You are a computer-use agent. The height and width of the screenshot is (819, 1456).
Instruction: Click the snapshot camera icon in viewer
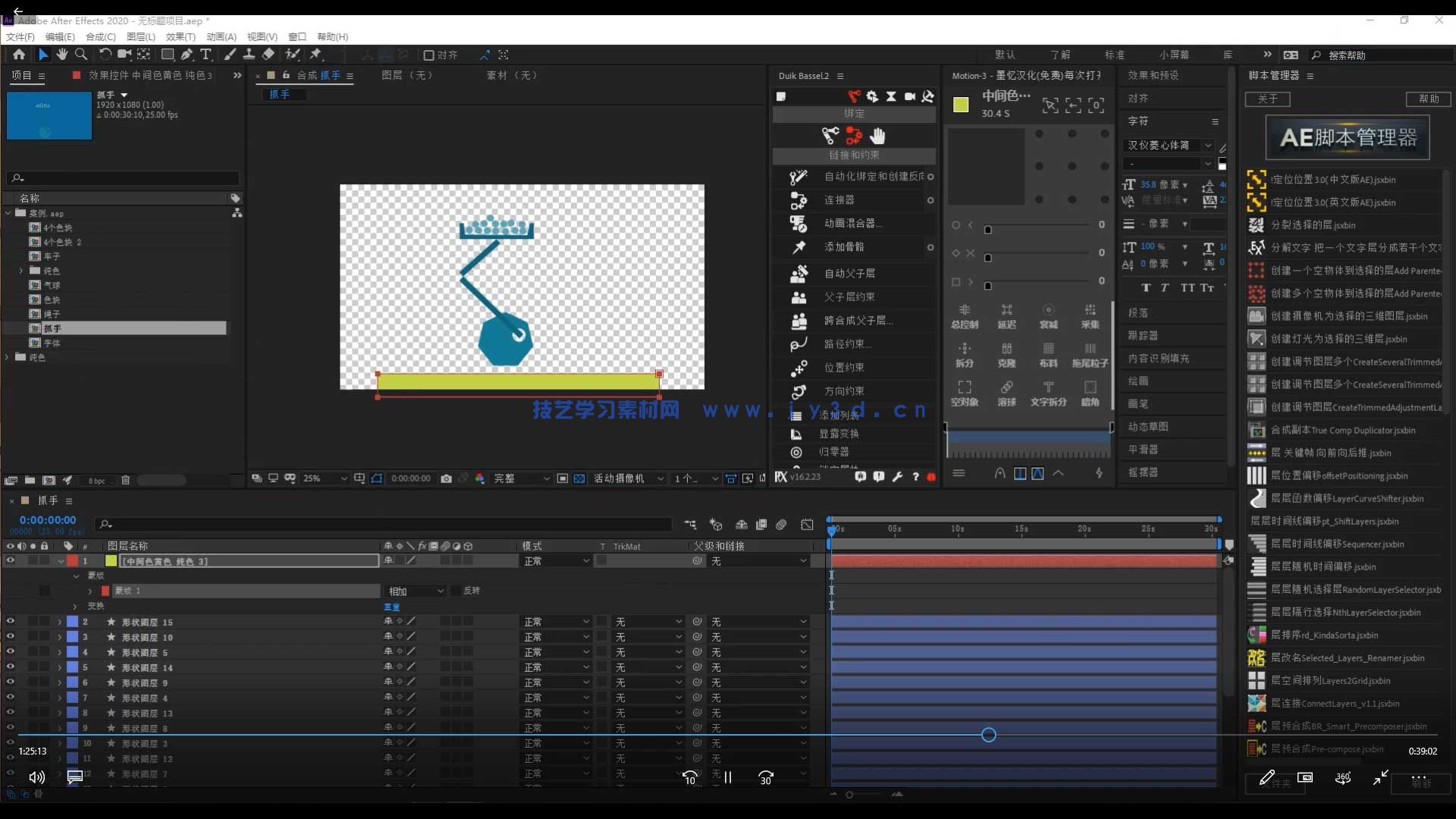[446, 479]
